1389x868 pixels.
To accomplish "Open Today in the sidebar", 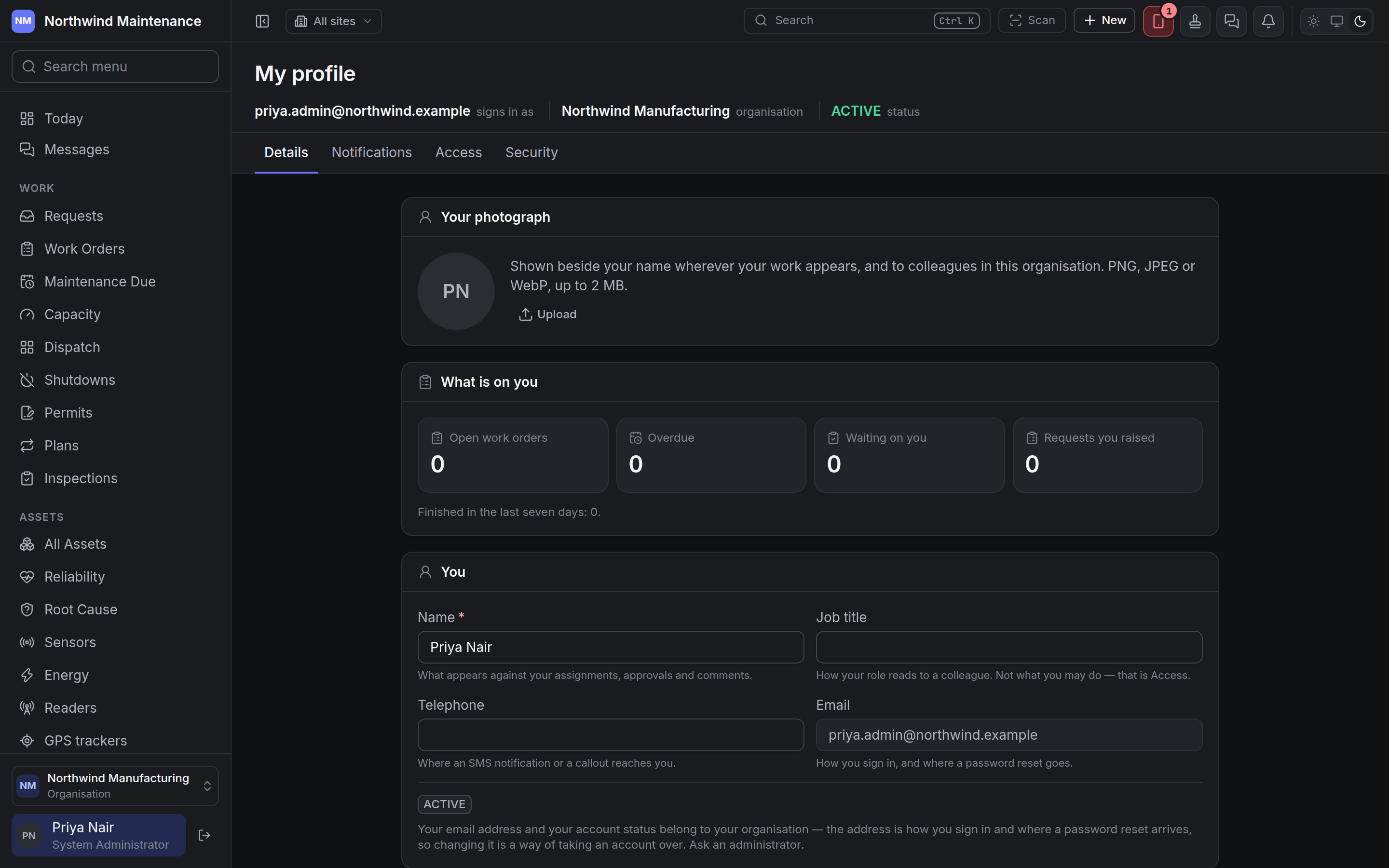I will [x=115, y=118].
